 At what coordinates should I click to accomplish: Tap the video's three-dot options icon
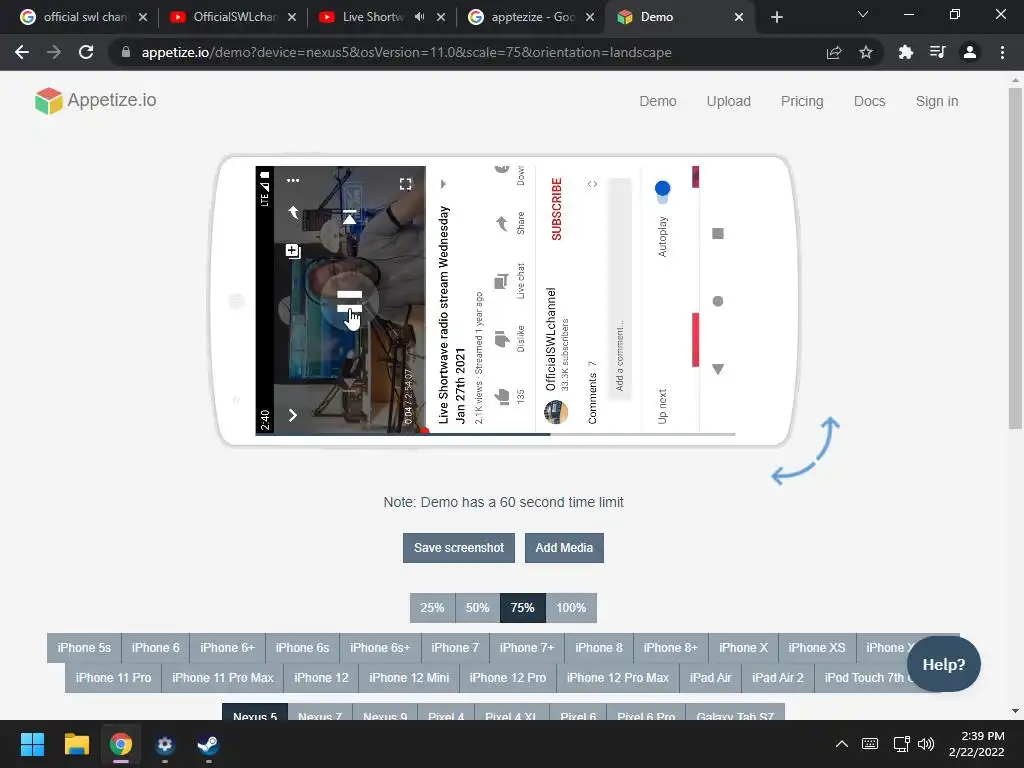click(293, 180)
